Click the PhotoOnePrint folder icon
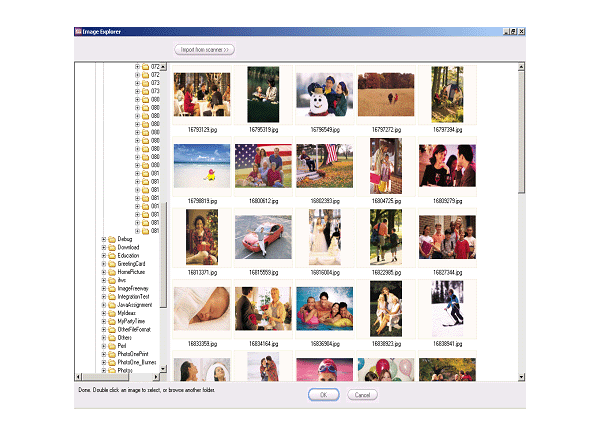The image size is (600, 436). 111,353
